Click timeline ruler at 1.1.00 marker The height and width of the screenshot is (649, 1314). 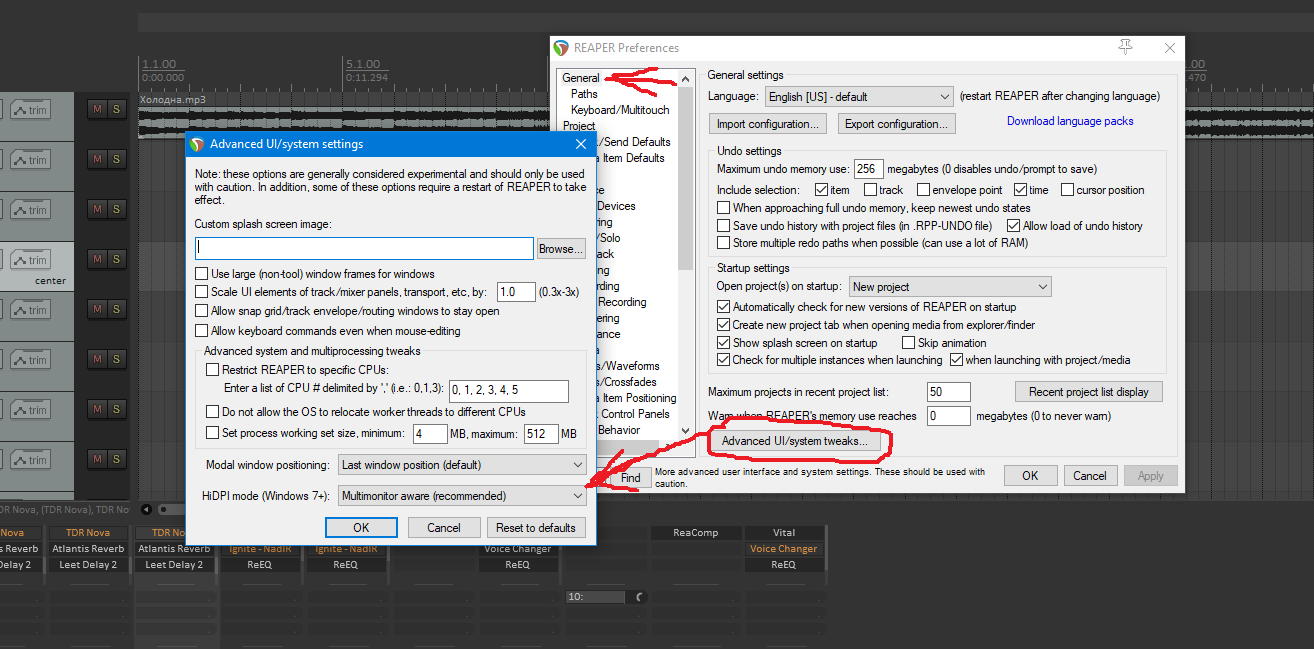point(159,65)
